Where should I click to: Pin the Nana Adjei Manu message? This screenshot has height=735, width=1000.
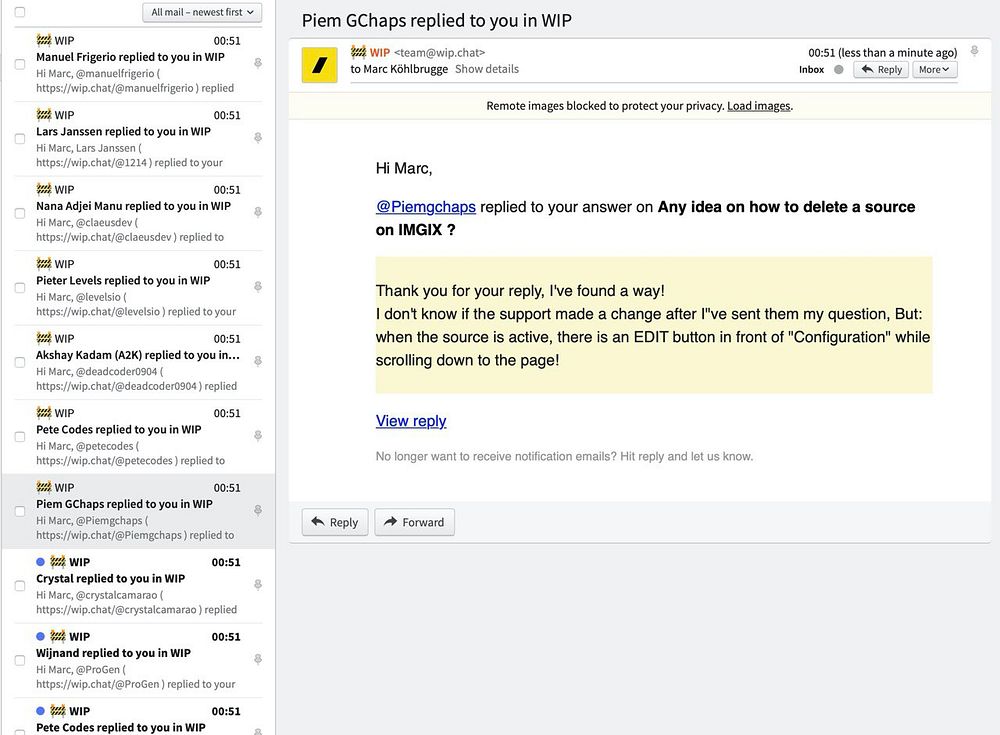(258, 212)
